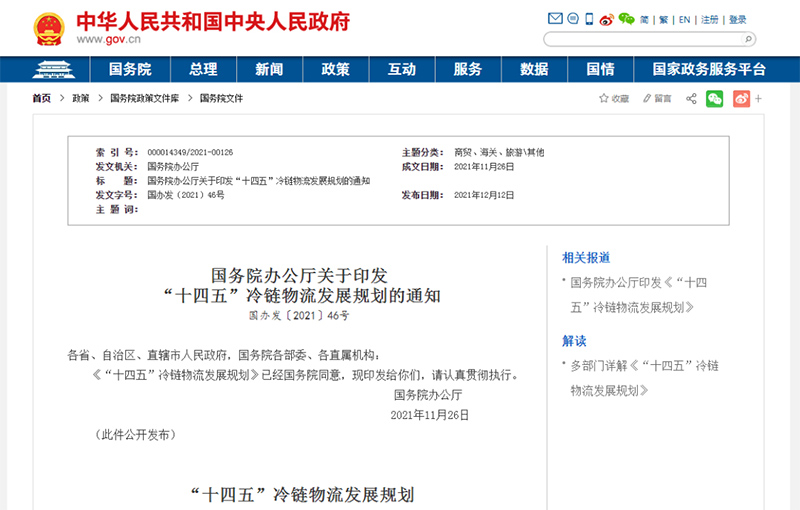
Task: Open related report on cold chain plan
Action: (638, 295)
